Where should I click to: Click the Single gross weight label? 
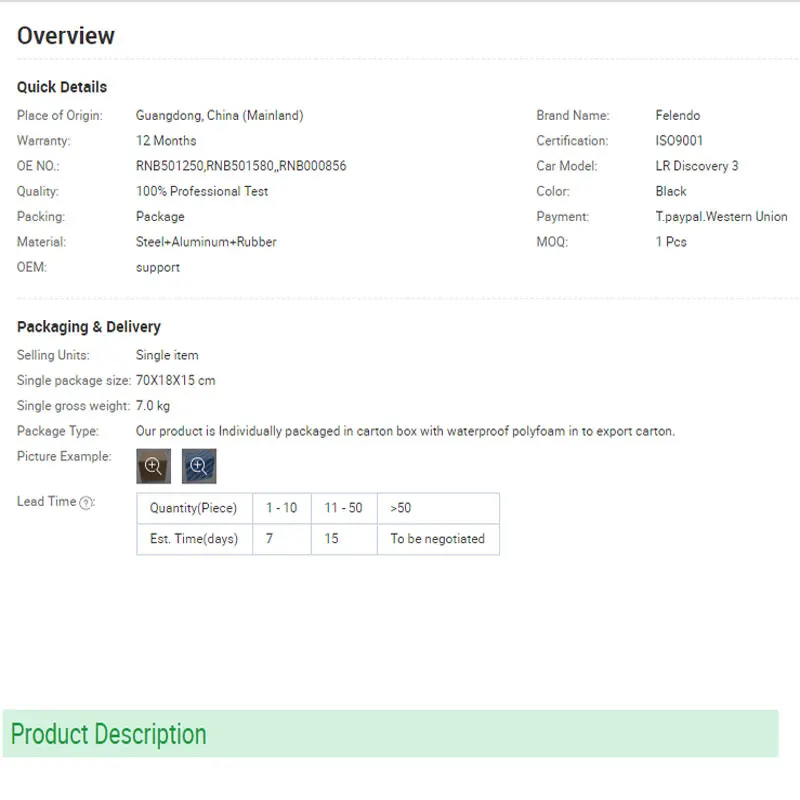73,406
